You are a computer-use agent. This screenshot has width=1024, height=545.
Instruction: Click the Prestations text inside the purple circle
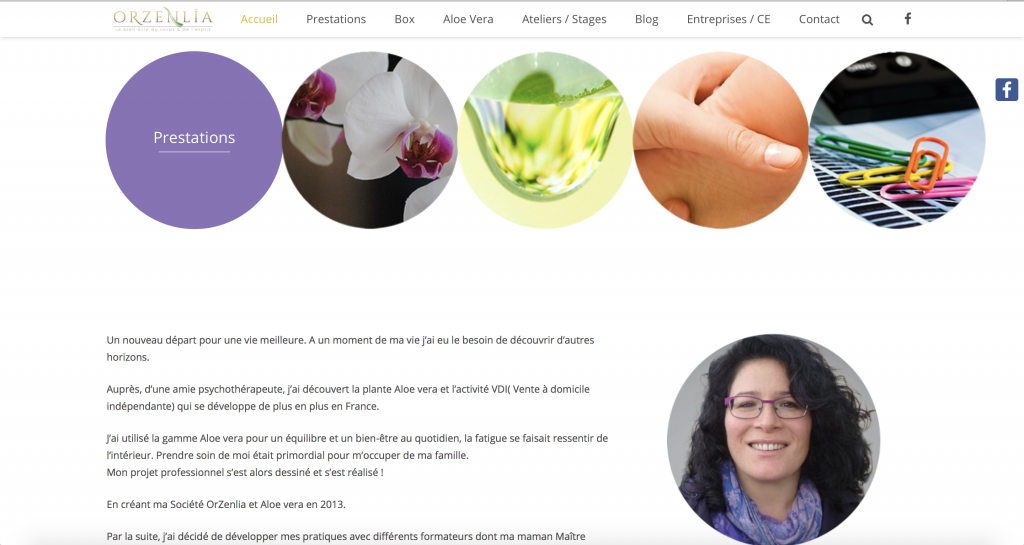(x=194, y=138)
